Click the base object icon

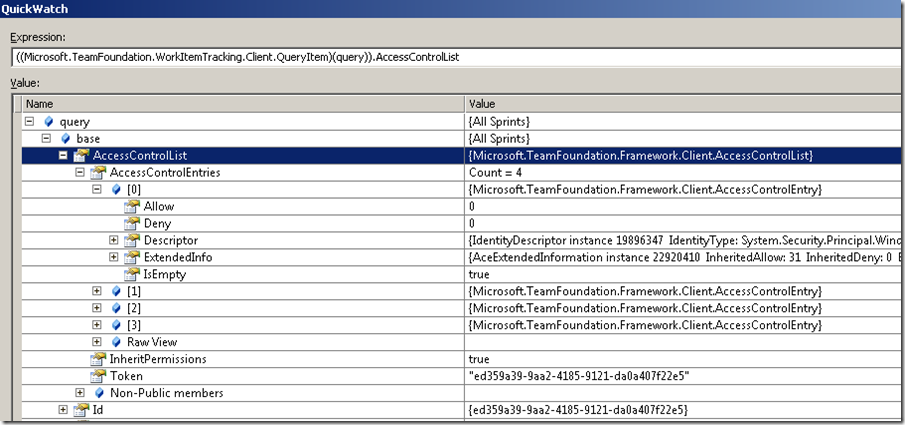coord(65,139)
